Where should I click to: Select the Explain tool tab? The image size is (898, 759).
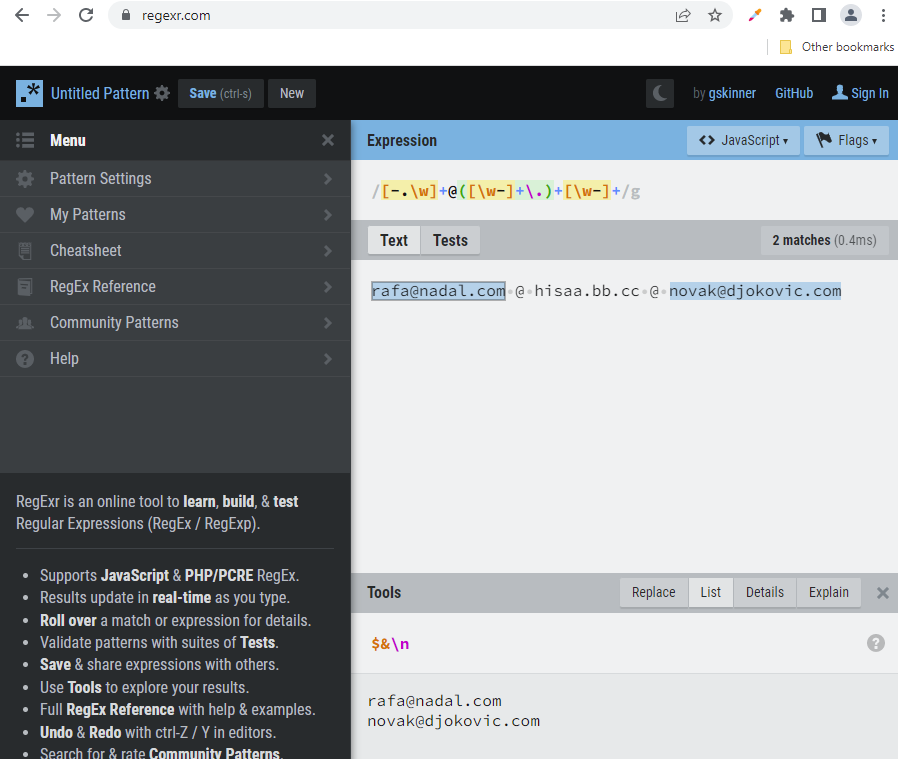[828, 592]
